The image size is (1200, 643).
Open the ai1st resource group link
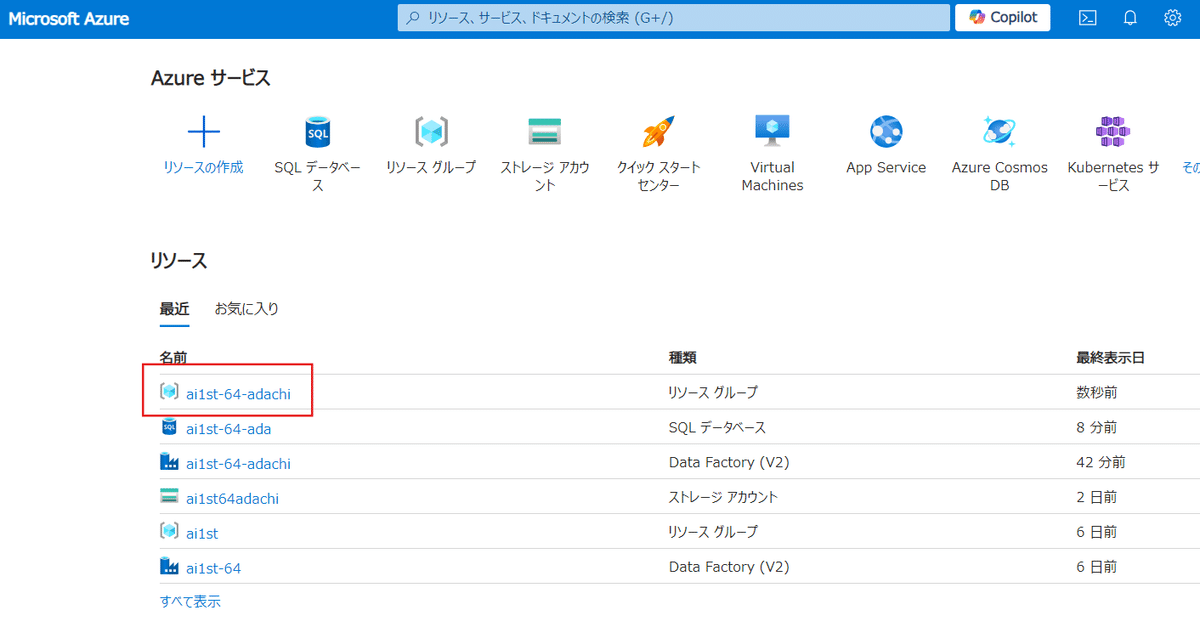[202, 534]
